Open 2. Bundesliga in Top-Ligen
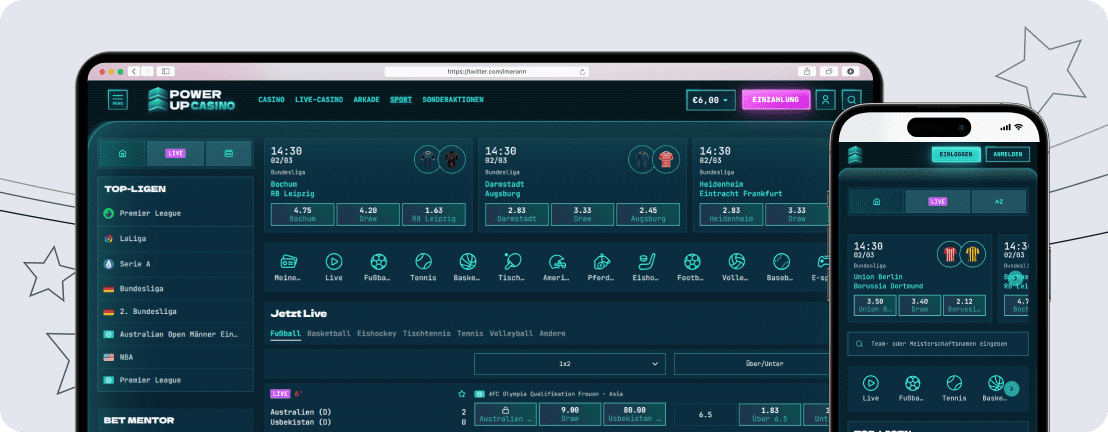This screenshot has width=1108, height=432. coord(175,311)
